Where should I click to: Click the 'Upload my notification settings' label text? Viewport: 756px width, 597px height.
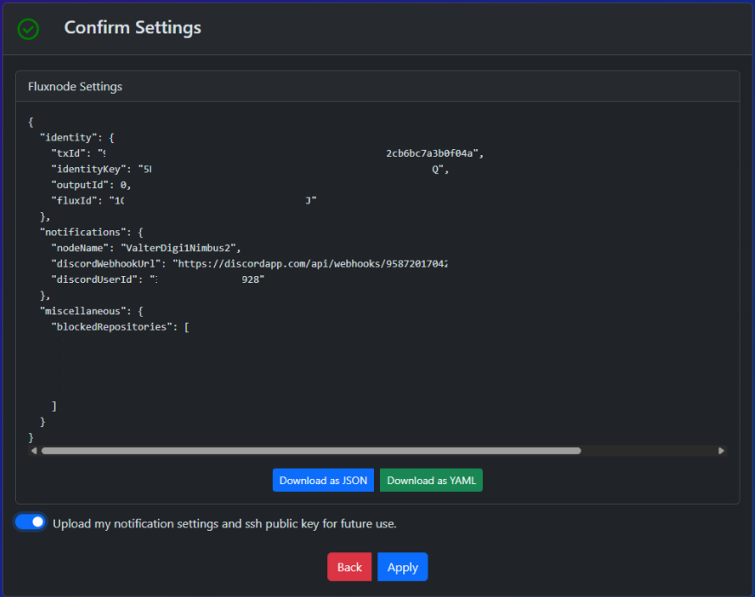231,523
